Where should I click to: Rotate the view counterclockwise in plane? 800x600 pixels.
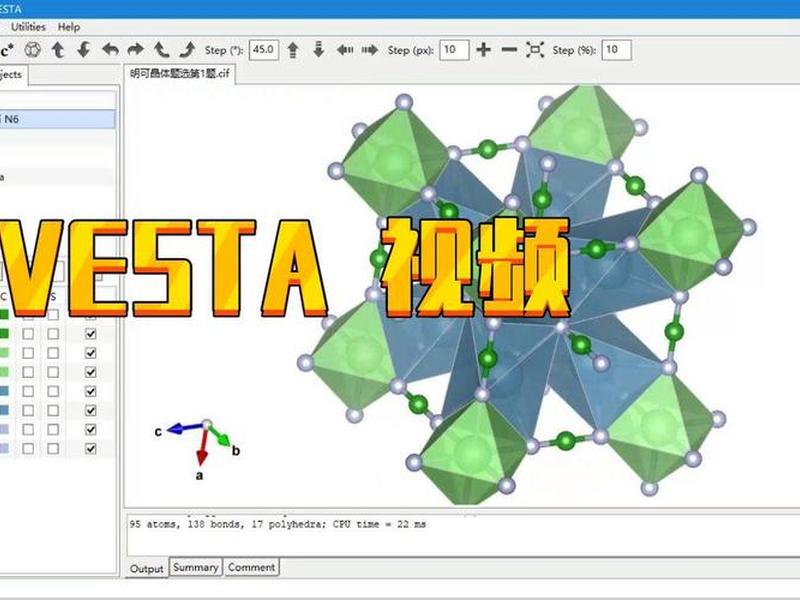click(162, 50)
